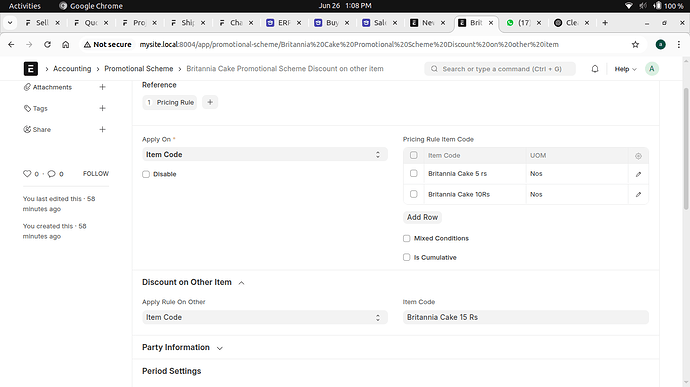The width and height of the screenshot is (690, 387).
Task: Add a tag using the plus icon
Action: [102, 108]
